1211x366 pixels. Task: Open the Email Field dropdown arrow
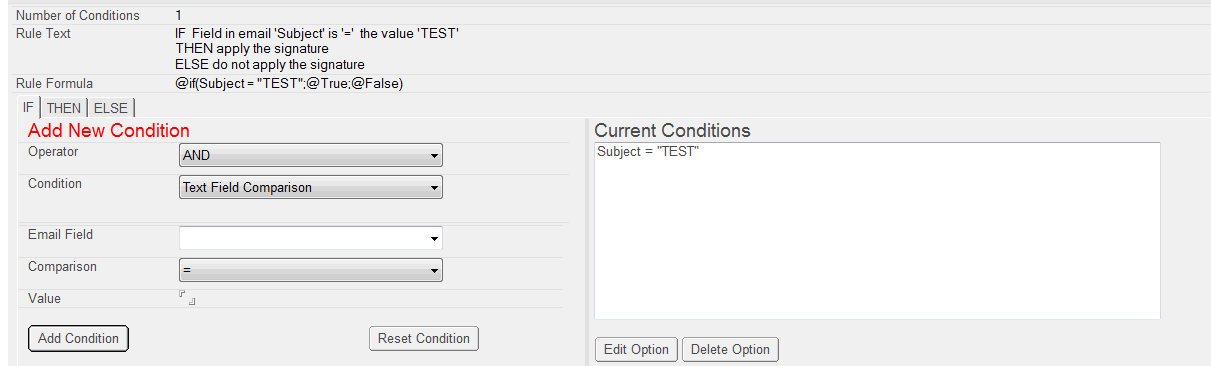pos(433,239)
